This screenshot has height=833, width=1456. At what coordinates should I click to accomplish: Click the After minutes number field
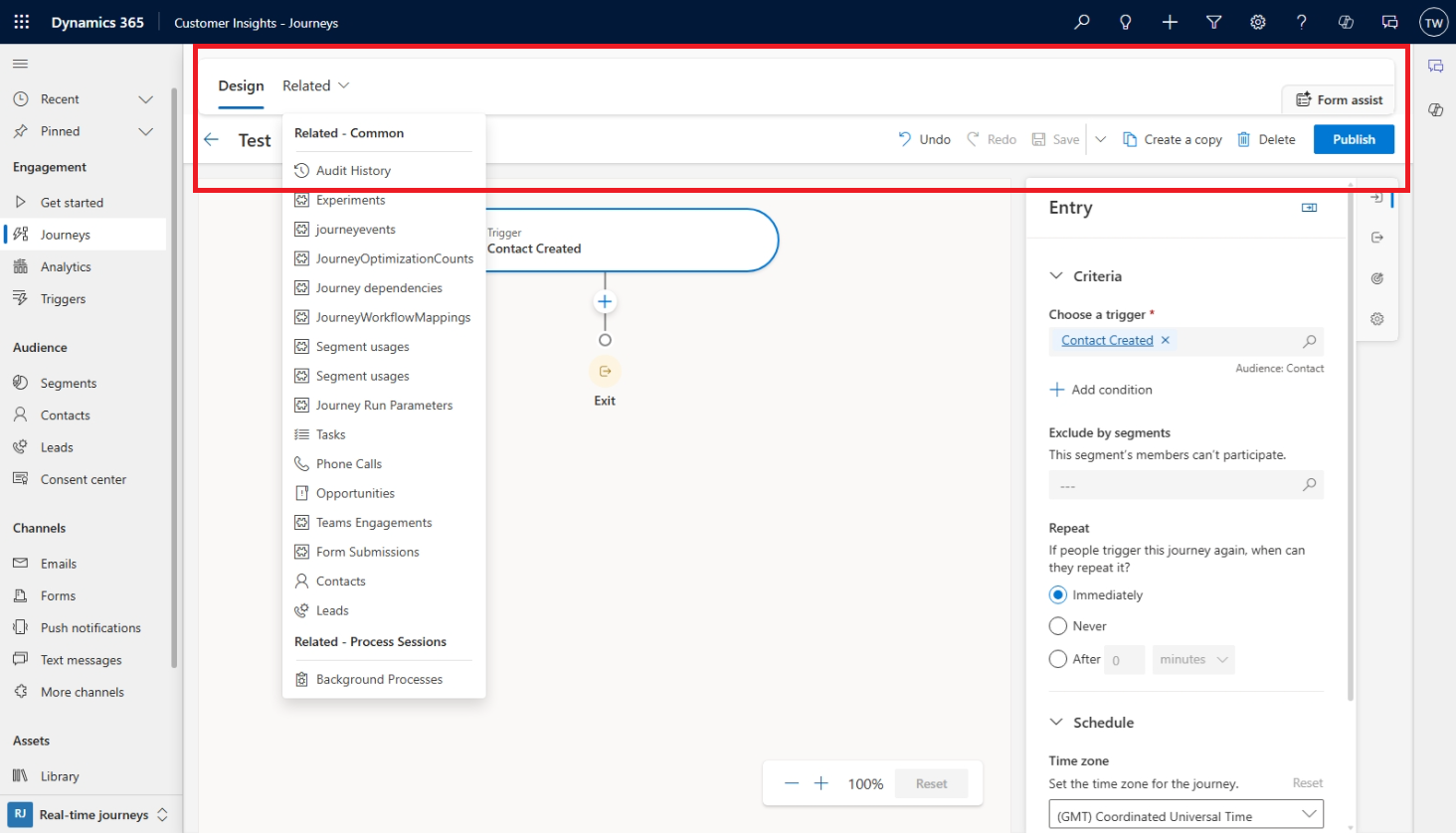point(1124,659)
